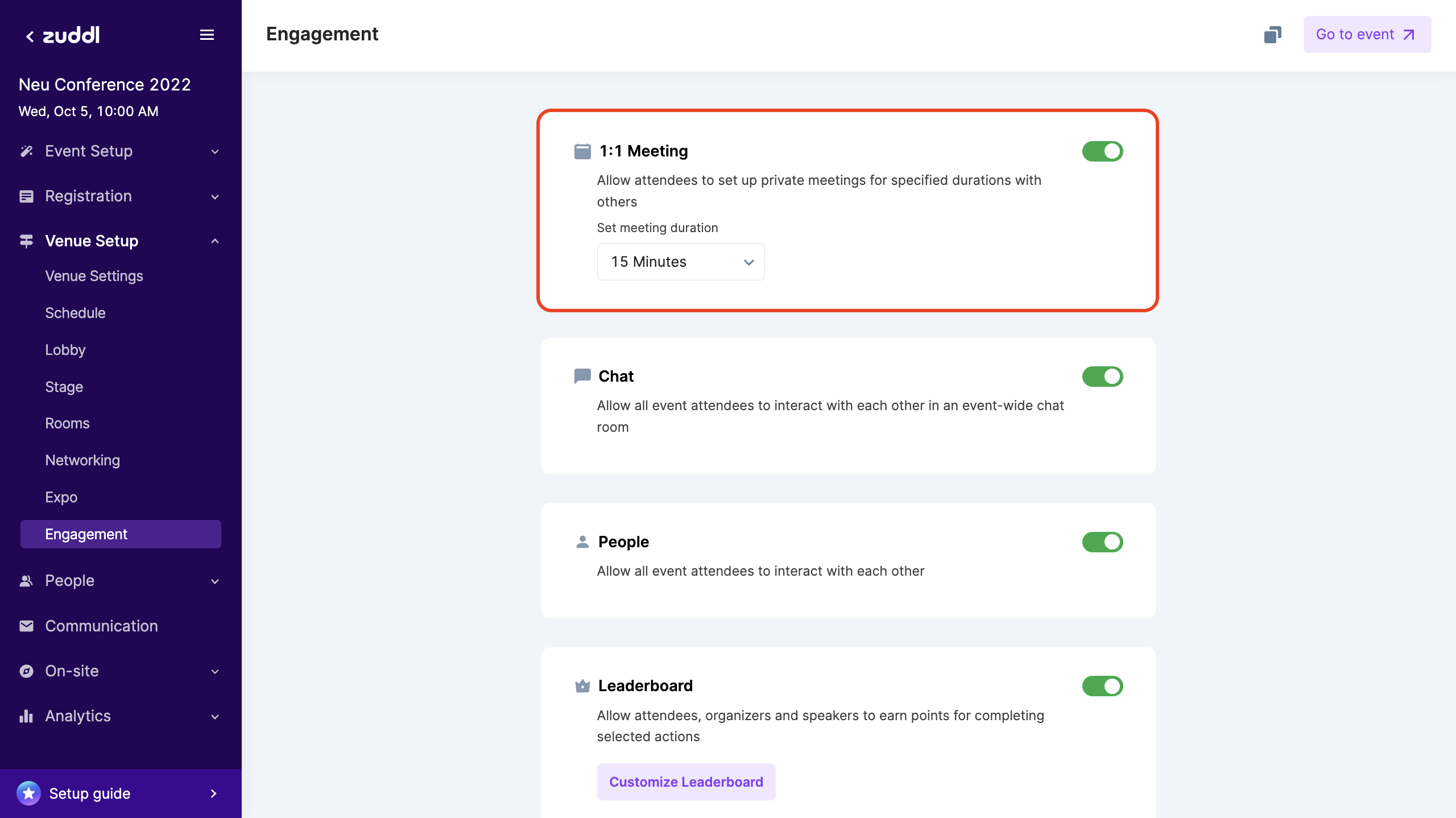Open the 15 Minutes meeting duration dropdown
Viewport: 1456px width, 818px height.
click(x=680, y=262)
